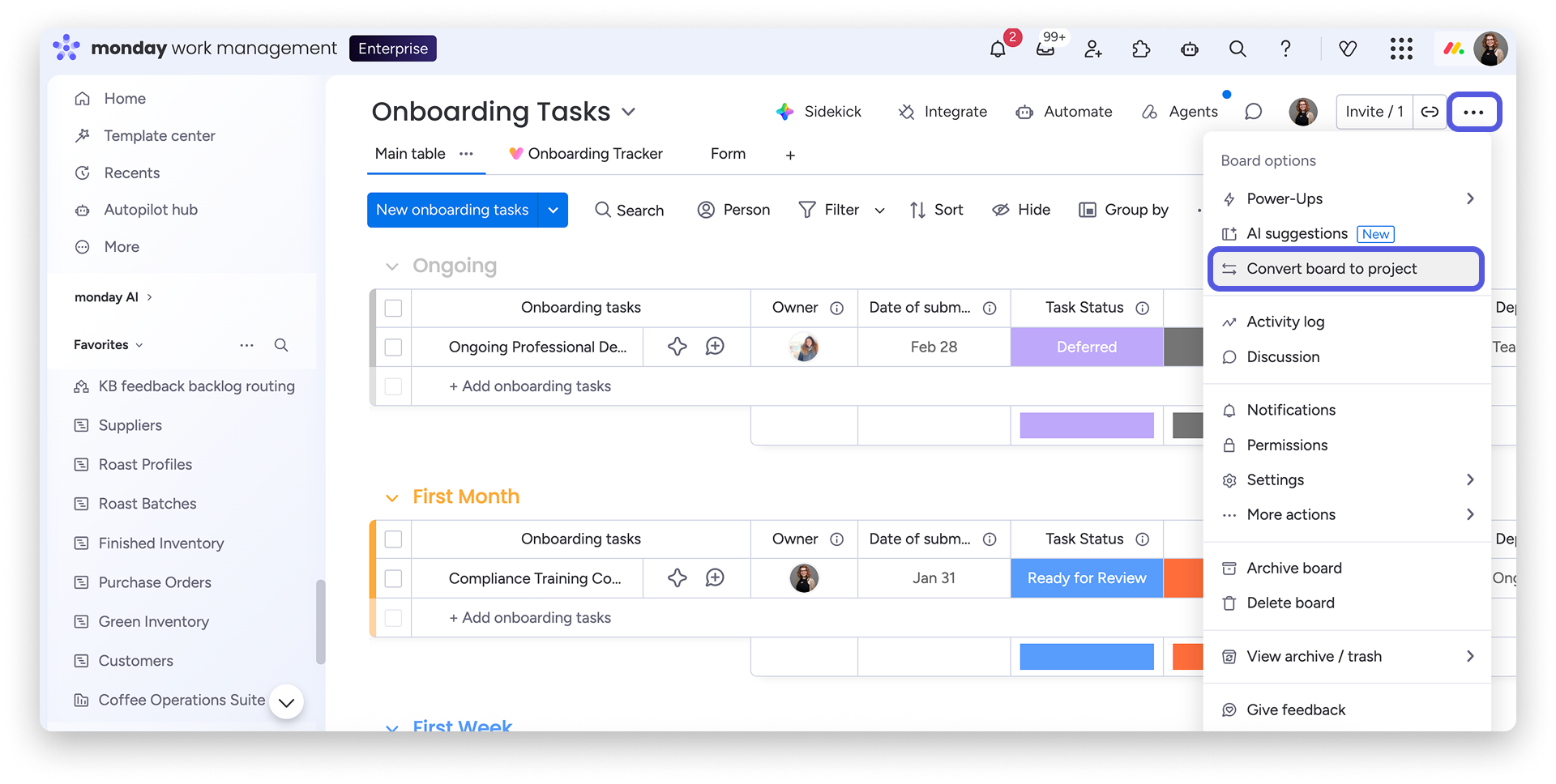Click the Ready for Review status cell
This screenshot has height=784, width=1556.
click(x=1087, y=578)
